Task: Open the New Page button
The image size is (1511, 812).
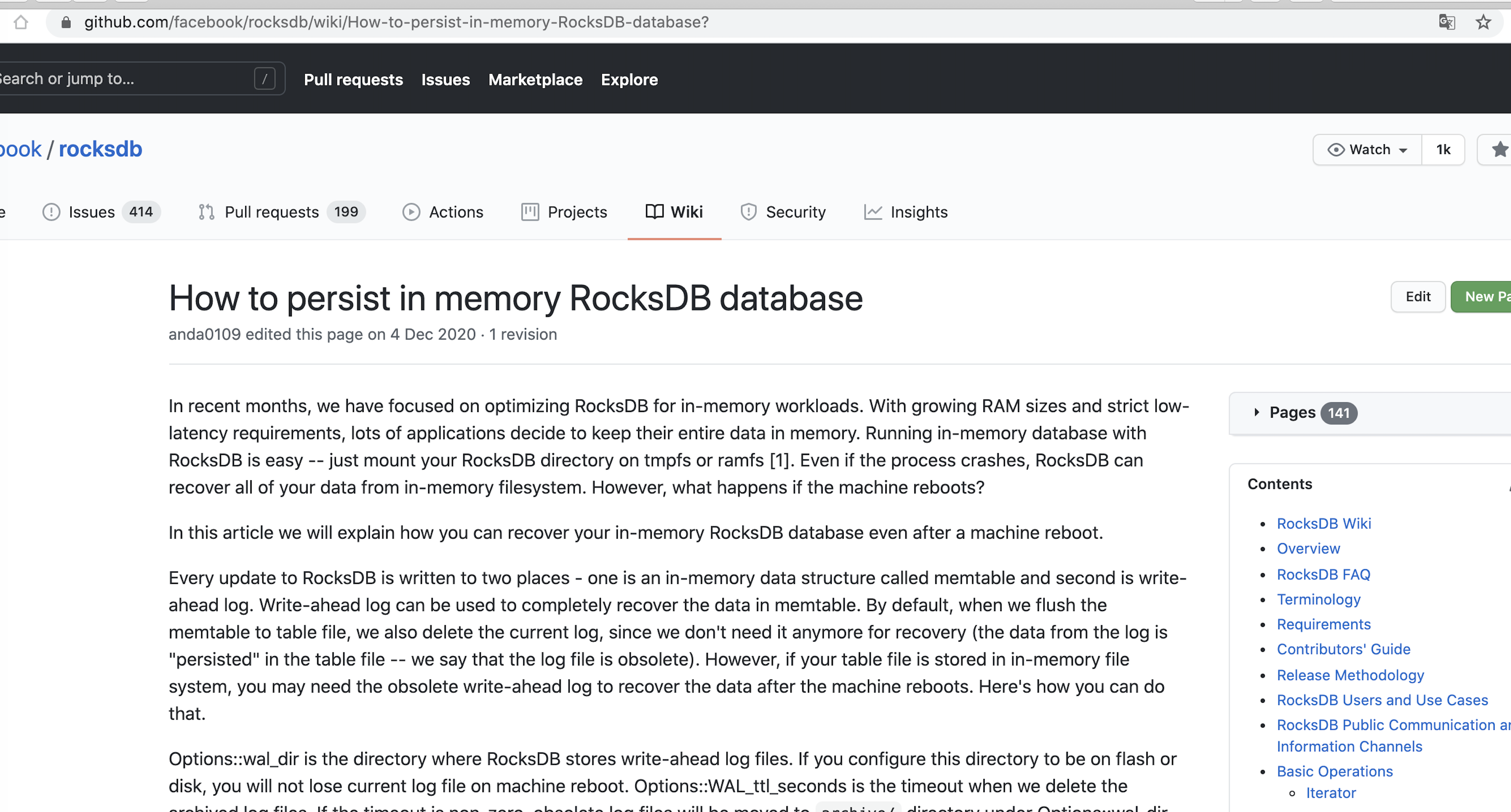Action: pyautogui.click(x=1484, y=297)
